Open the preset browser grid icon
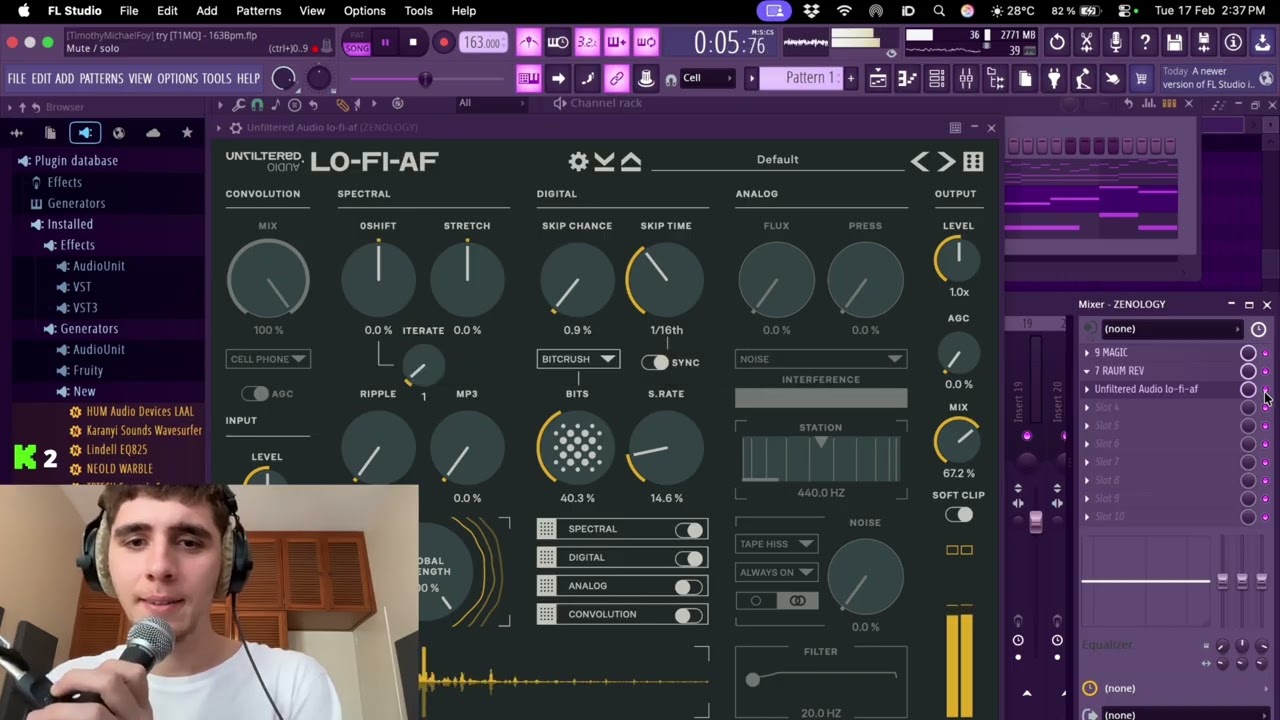Screen dimensions: 1280x720 point(973,161)
